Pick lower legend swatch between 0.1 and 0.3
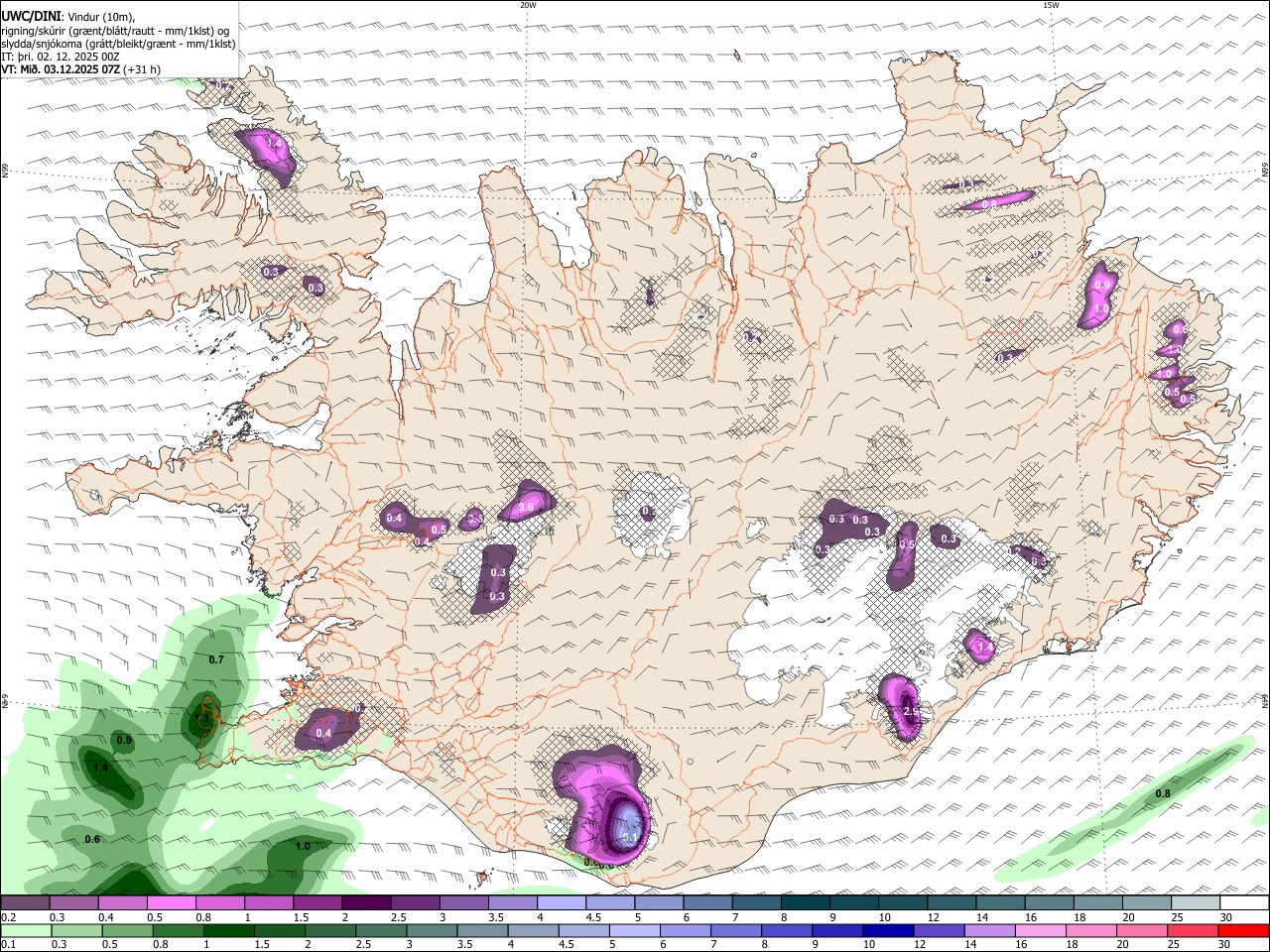The height and width of the screenshot is (952, 1270). [26, 930]
